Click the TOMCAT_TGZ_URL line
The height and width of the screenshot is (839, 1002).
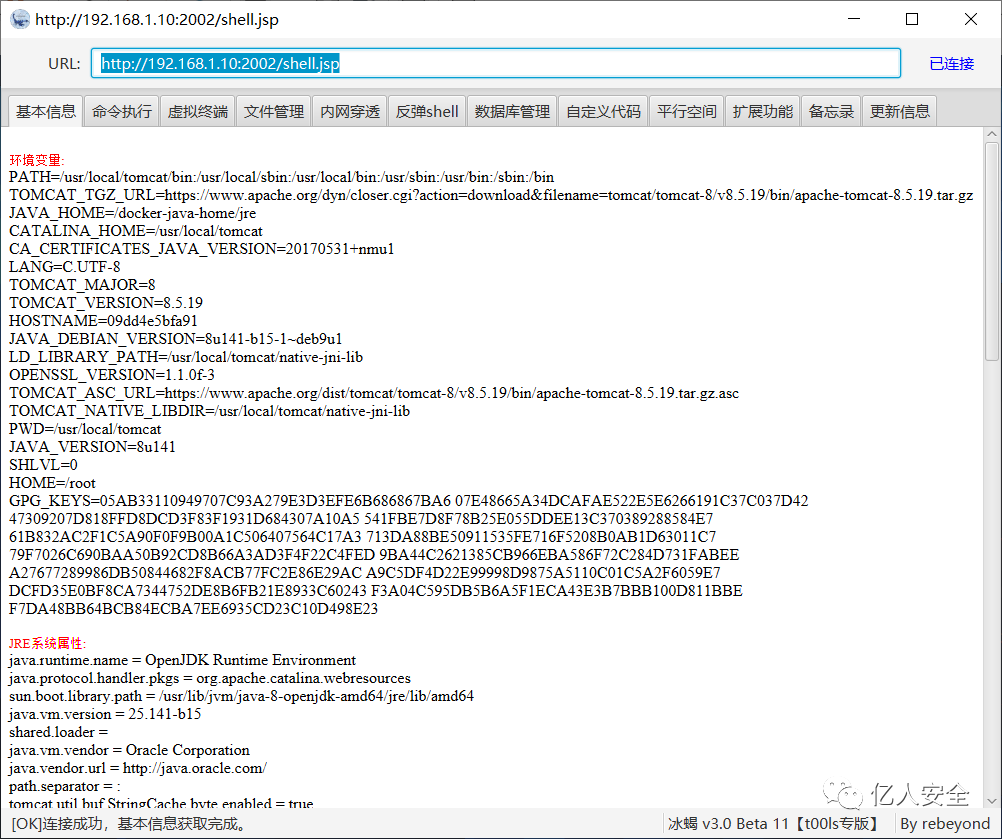491,195
